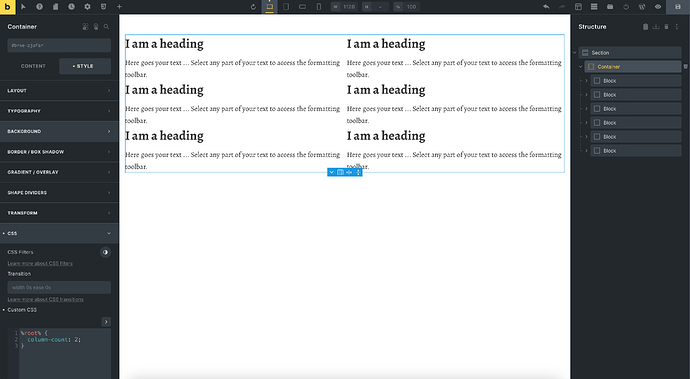Image resolution: width=690 pixels, height=379 pixels.
Task: Toggle the structure panel list icon
Action: [x=594, y=7]
